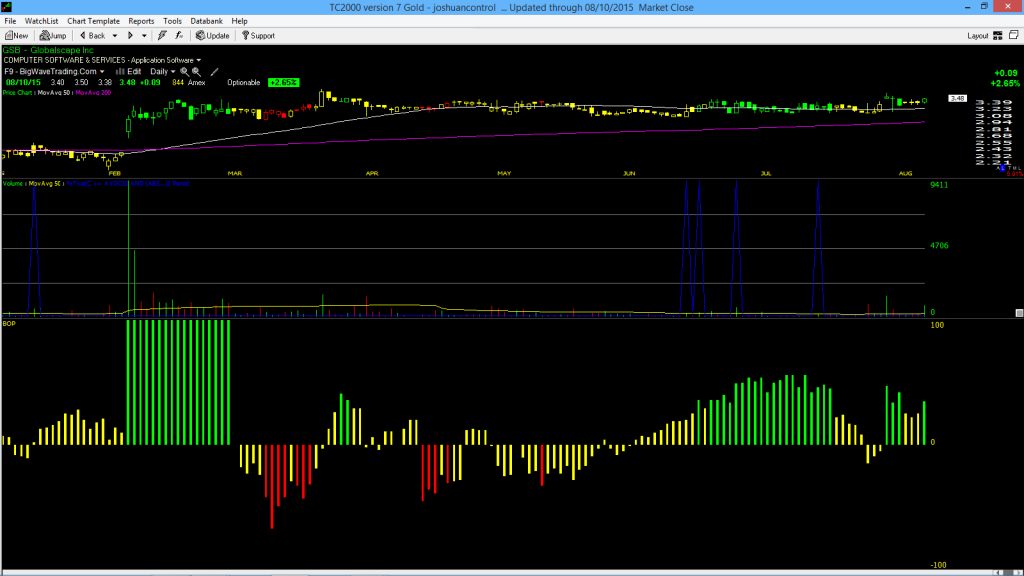This screenshot has width=1024, height=576.
Task: Click the Support button
Action: point(258,36)
